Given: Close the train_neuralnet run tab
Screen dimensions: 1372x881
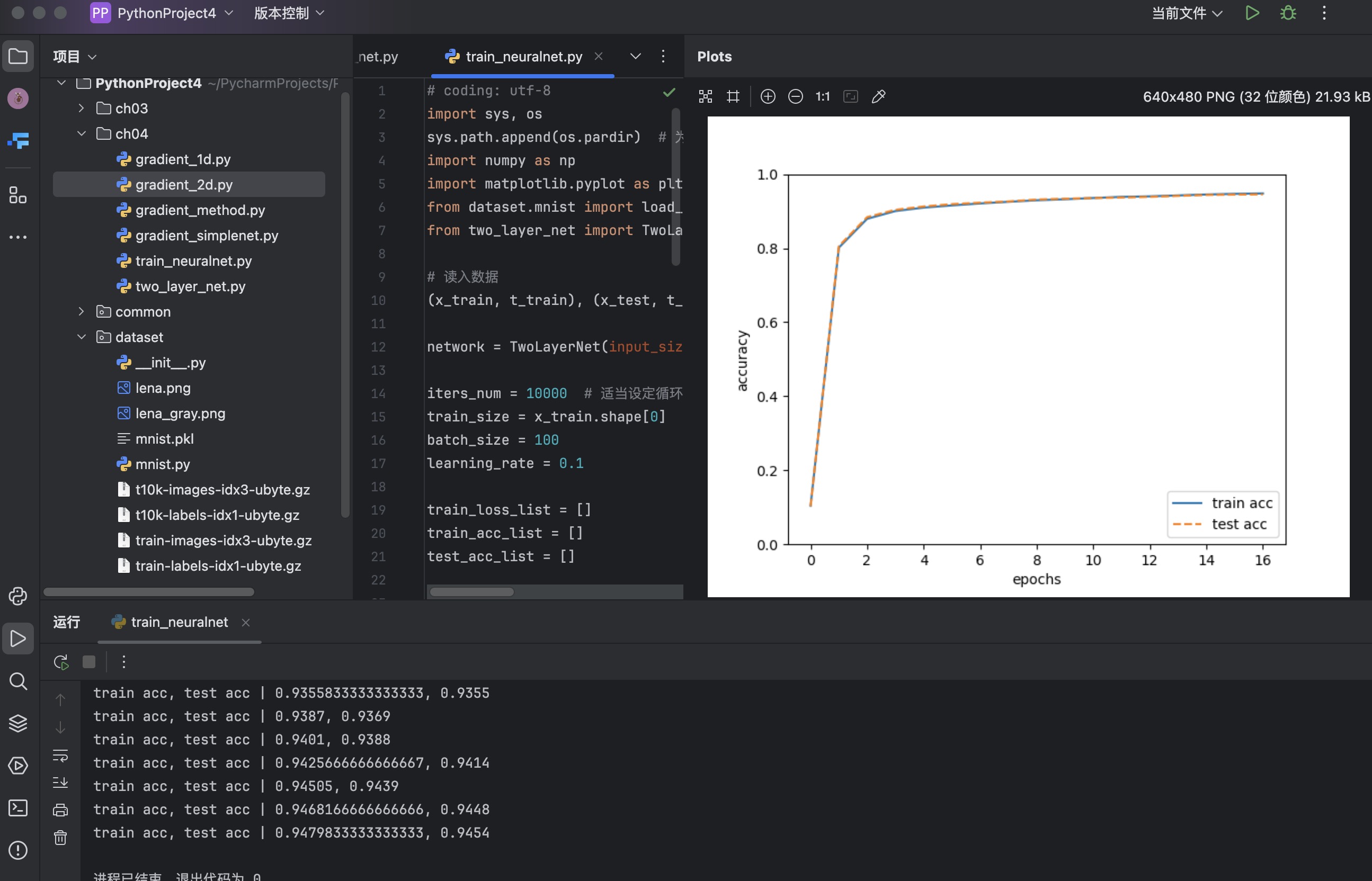Looking at the screenshot, I should [x=246, y=623].
